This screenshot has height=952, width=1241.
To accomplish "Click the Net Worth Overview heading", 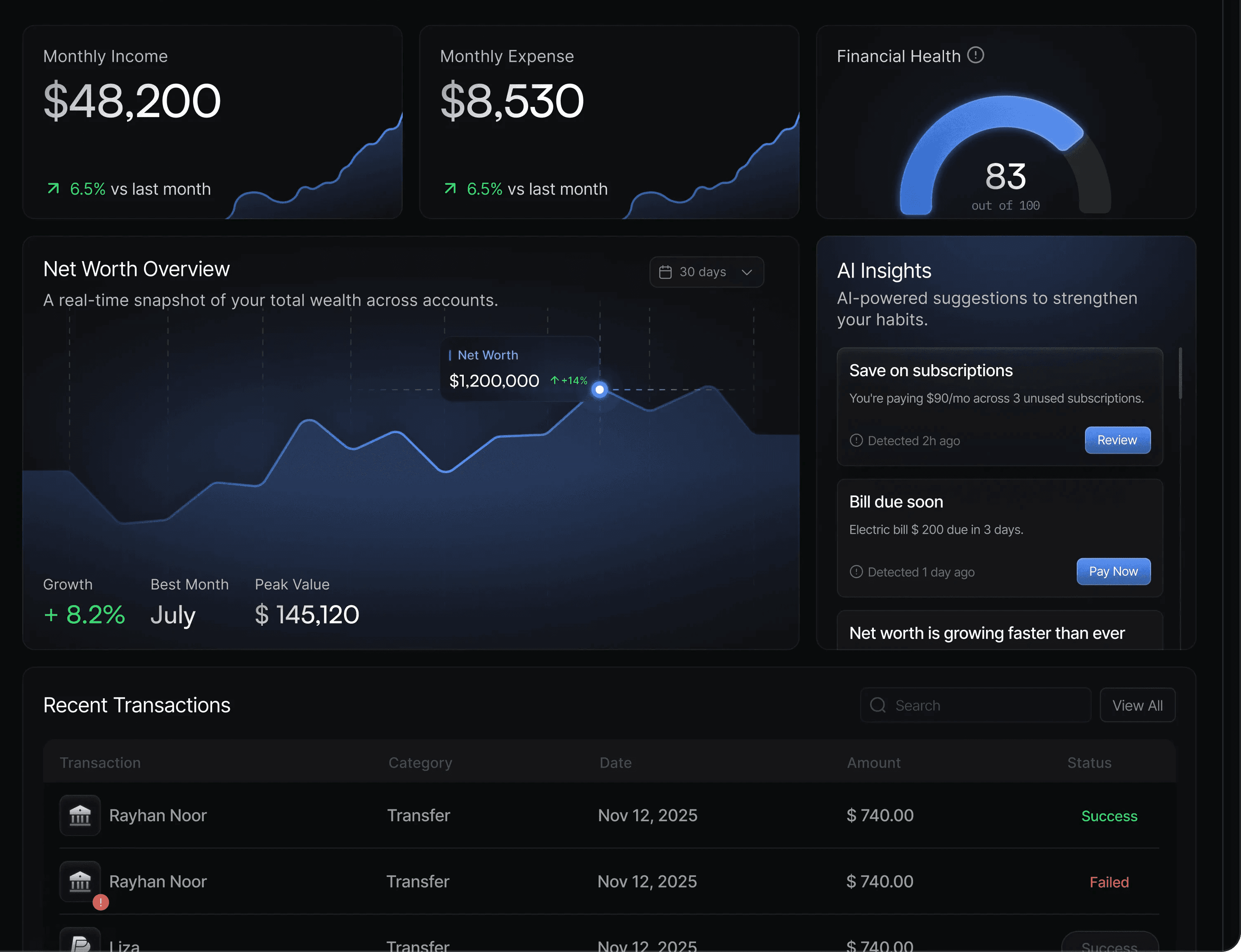I will tap(137, 269).
